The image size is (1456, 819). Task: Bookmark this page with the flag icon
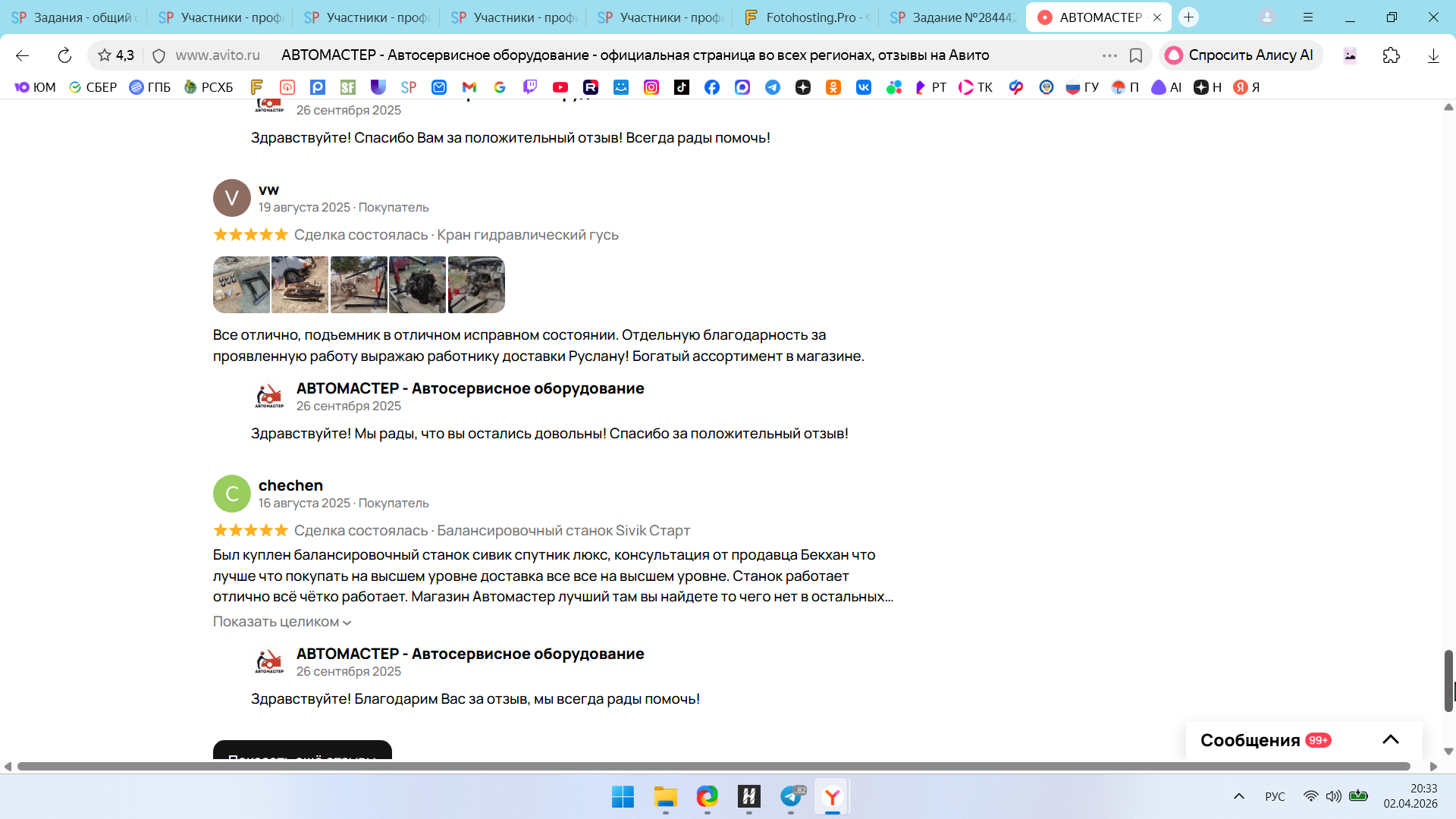(1136, 55)
